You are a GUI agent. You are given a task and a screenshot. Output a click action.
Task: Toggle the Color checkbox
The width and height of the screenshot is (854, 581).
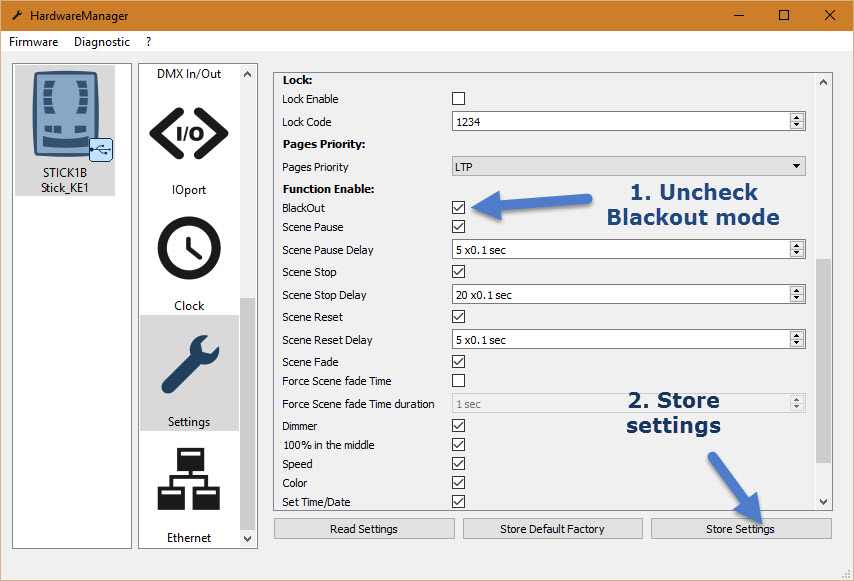click(459, 482)
